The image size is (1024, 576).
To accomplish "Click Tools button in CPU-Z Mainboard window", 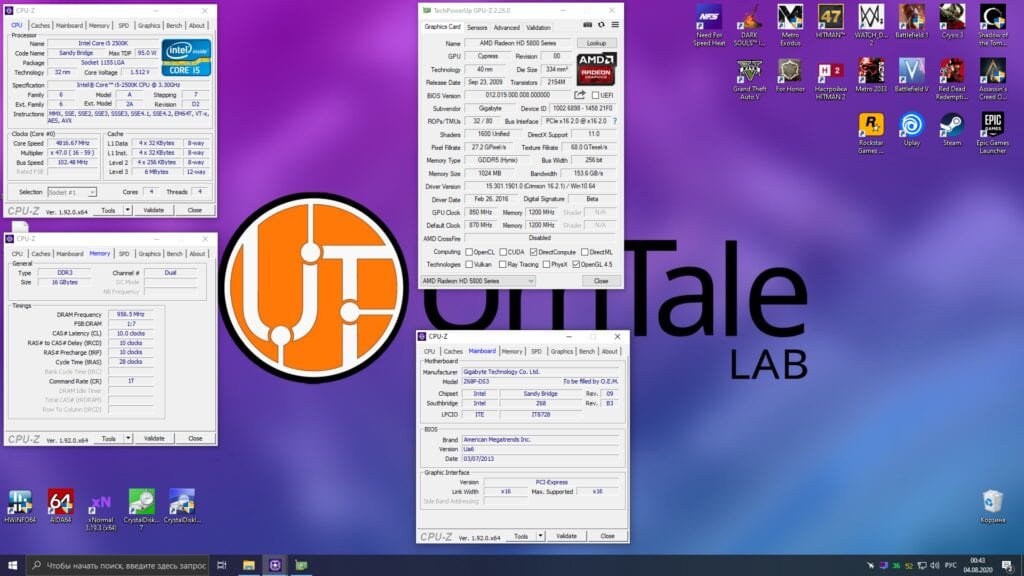I will click(520, 536).
